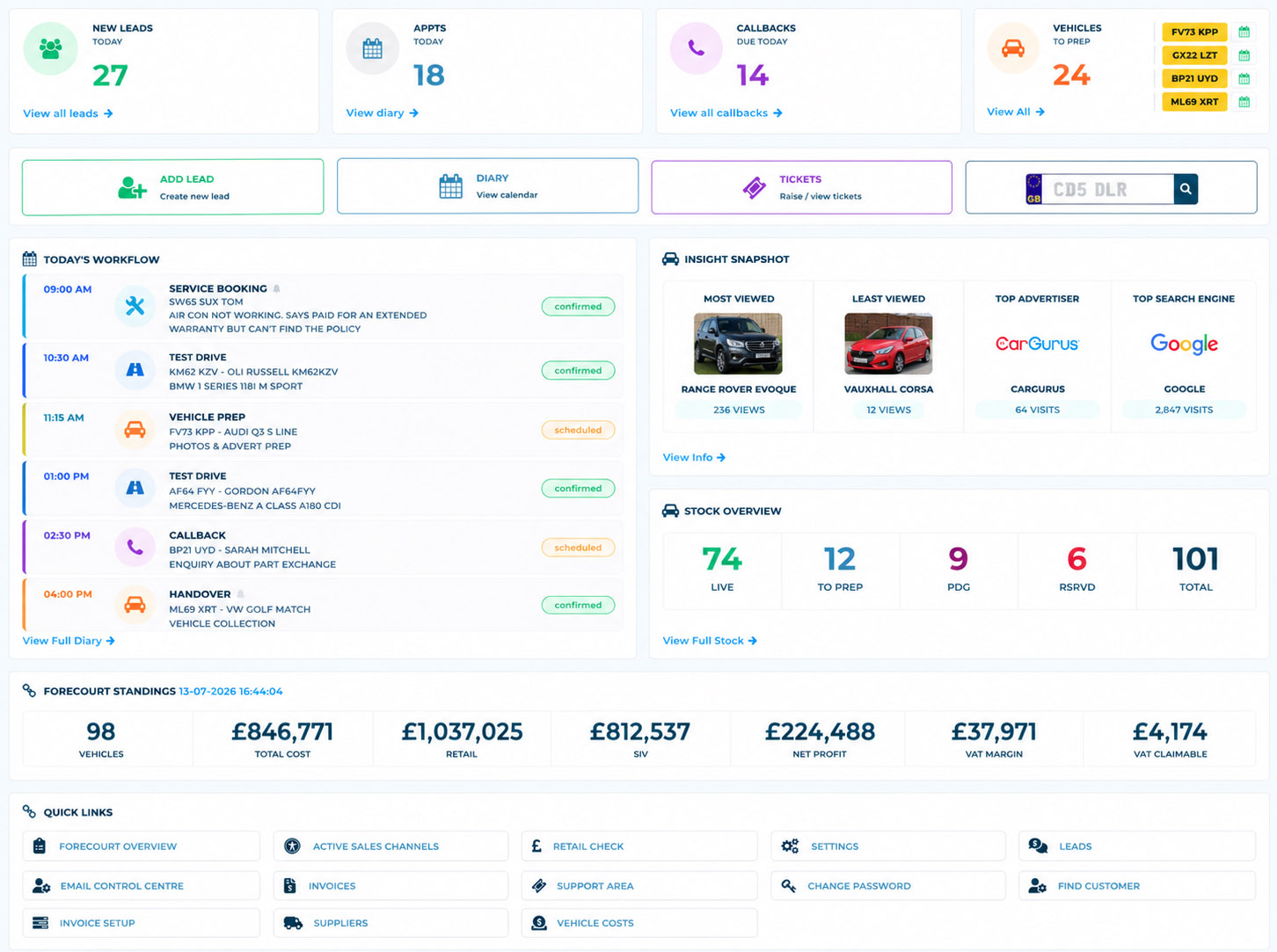Click the CarGurus logo
The height and width of the screenshot is (952, 1277).
(x=1037, y=344)
